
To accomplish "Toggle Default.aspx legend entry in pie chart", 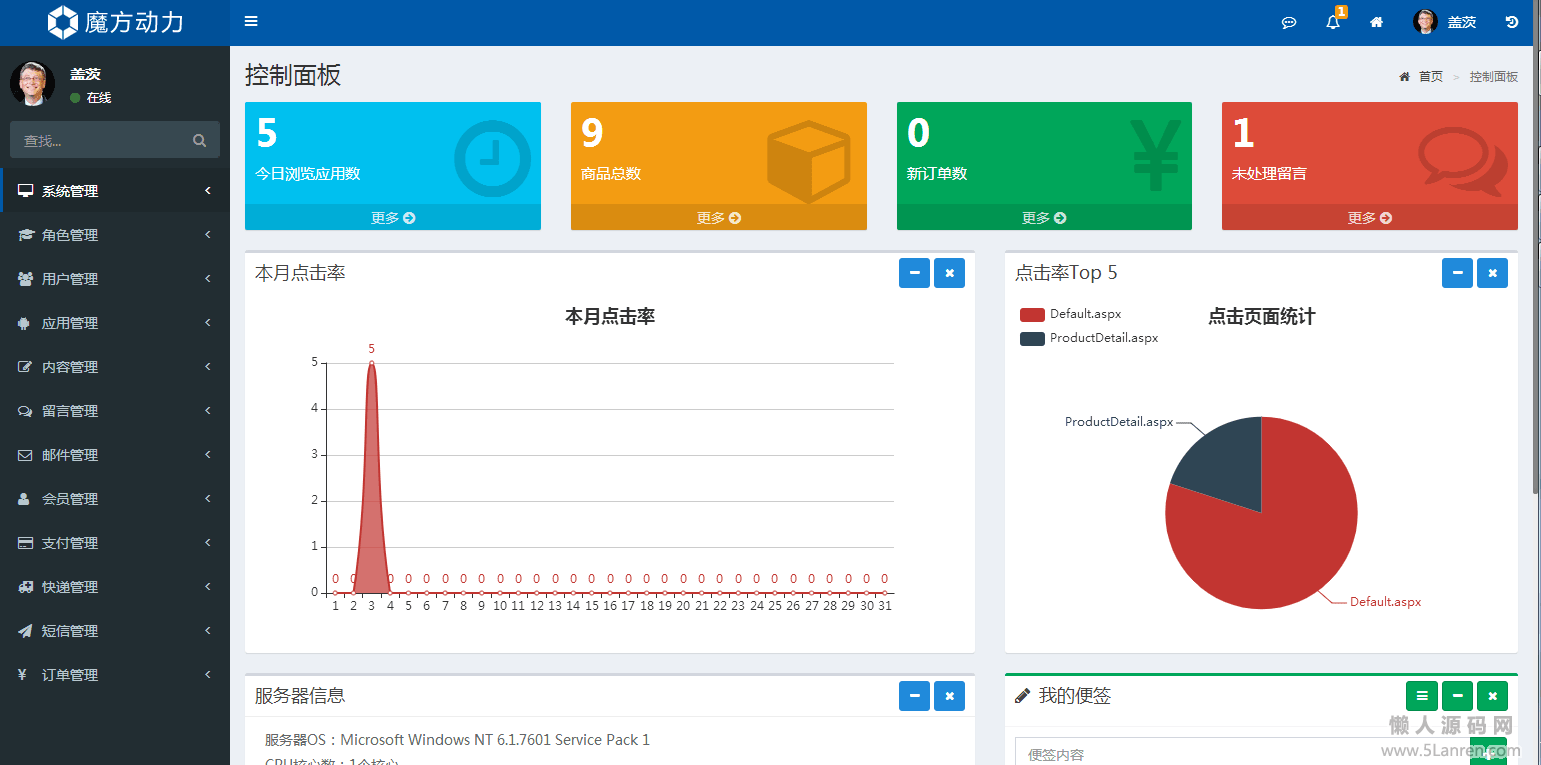I will coord(1070,314).
